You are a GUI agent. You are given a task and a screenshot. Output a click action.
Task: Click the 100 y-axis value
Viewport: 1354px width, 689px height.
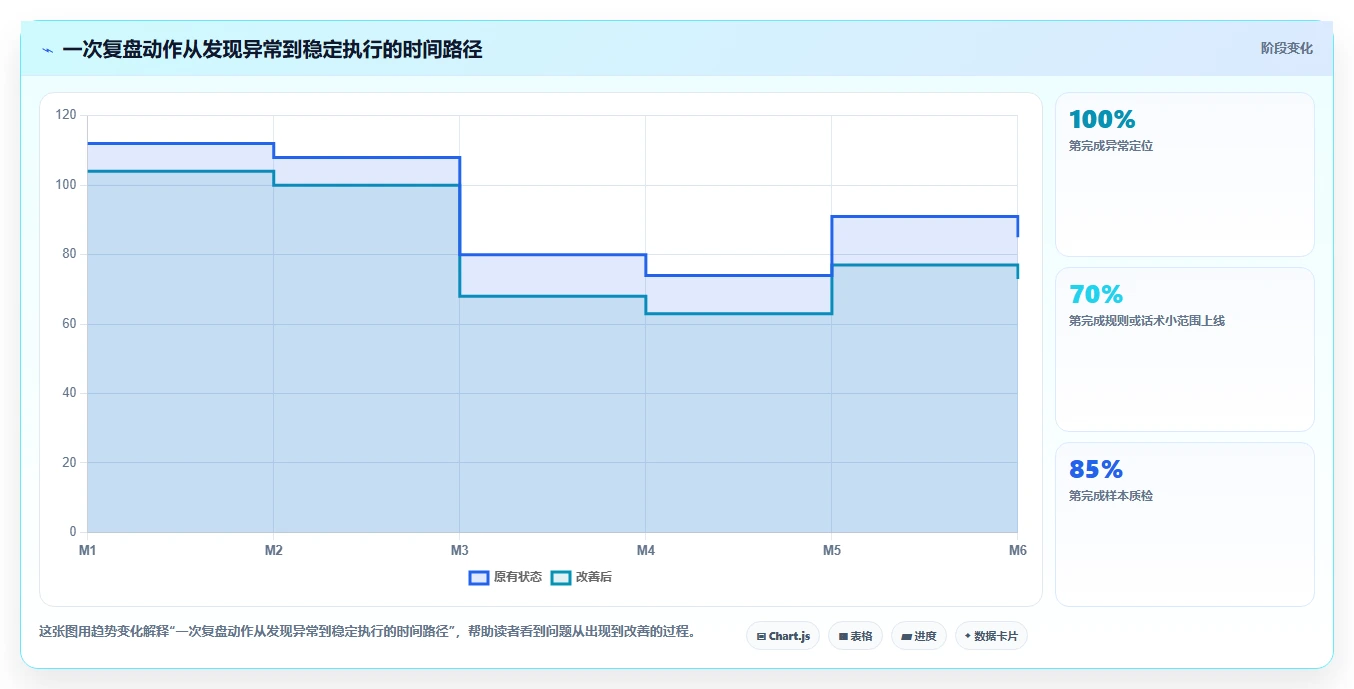pyautogui.click(x=67, y=185)
